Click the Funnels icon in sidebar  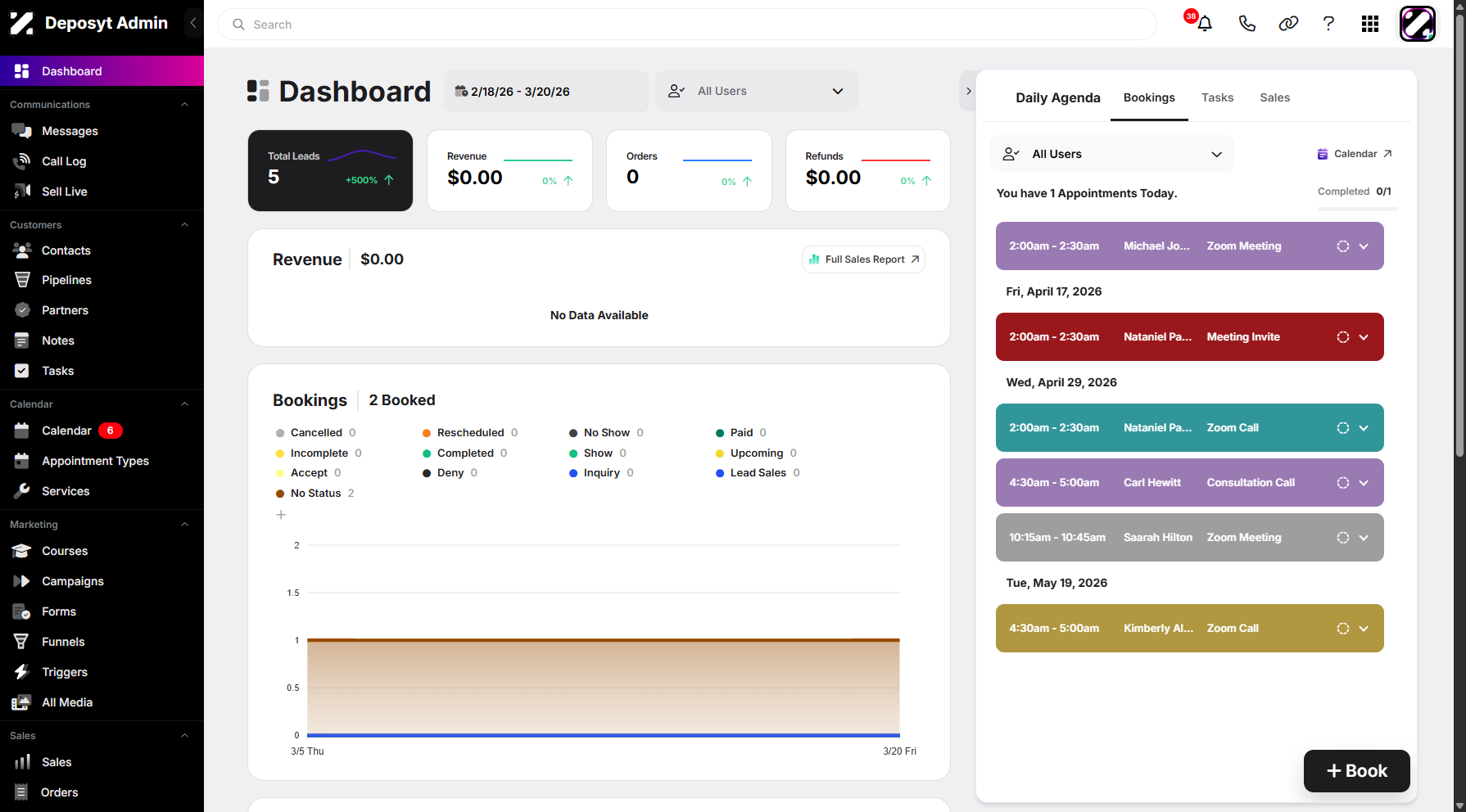click(22, 642)
